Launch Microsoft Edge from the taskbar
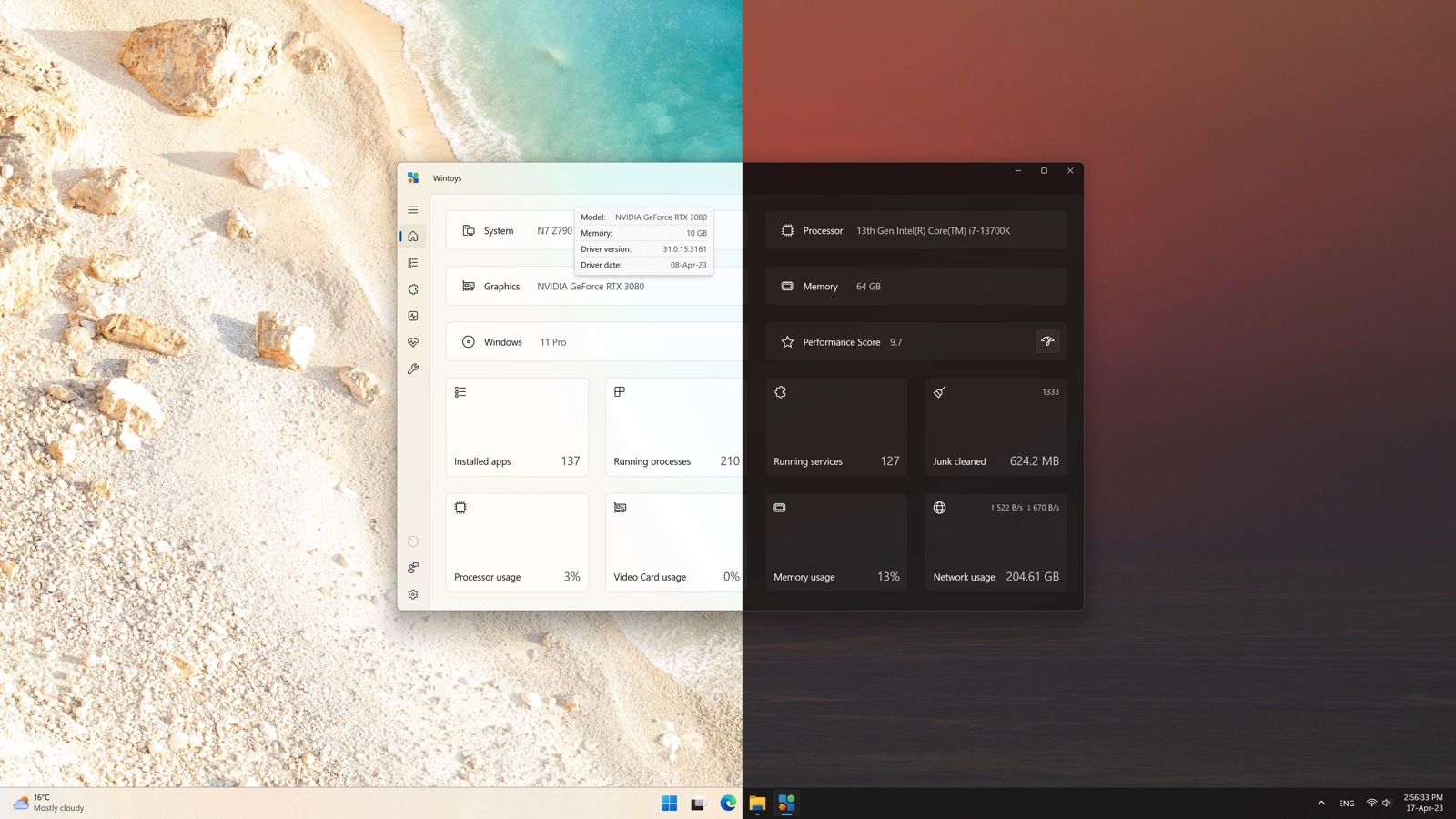The image size is (1456, 819). (x=728, y=803)
